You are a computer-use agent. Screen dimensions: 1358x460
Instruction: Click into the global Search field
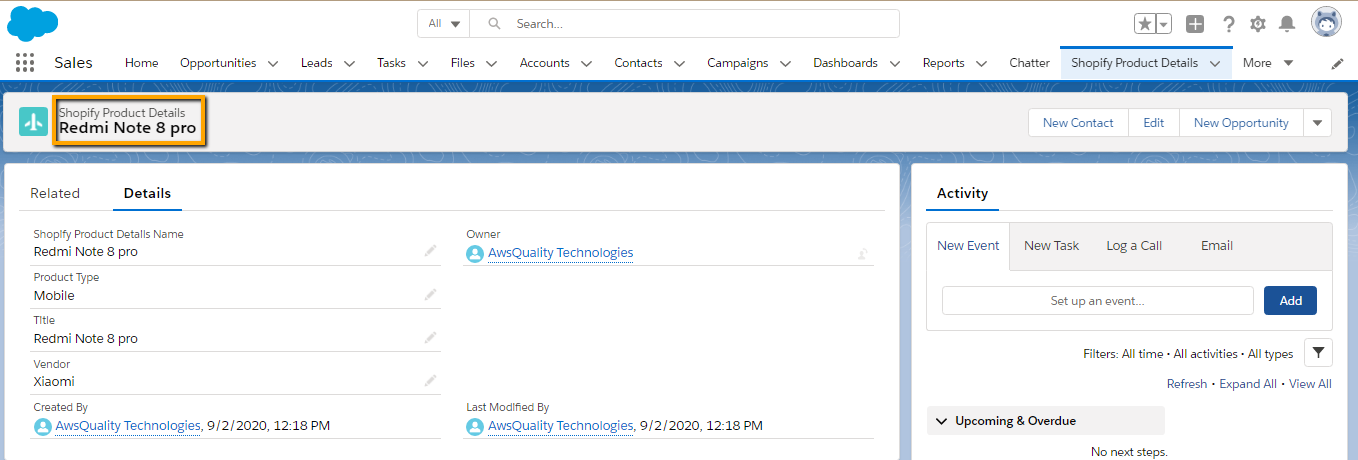pyautogui.click(x=685, y=23)
